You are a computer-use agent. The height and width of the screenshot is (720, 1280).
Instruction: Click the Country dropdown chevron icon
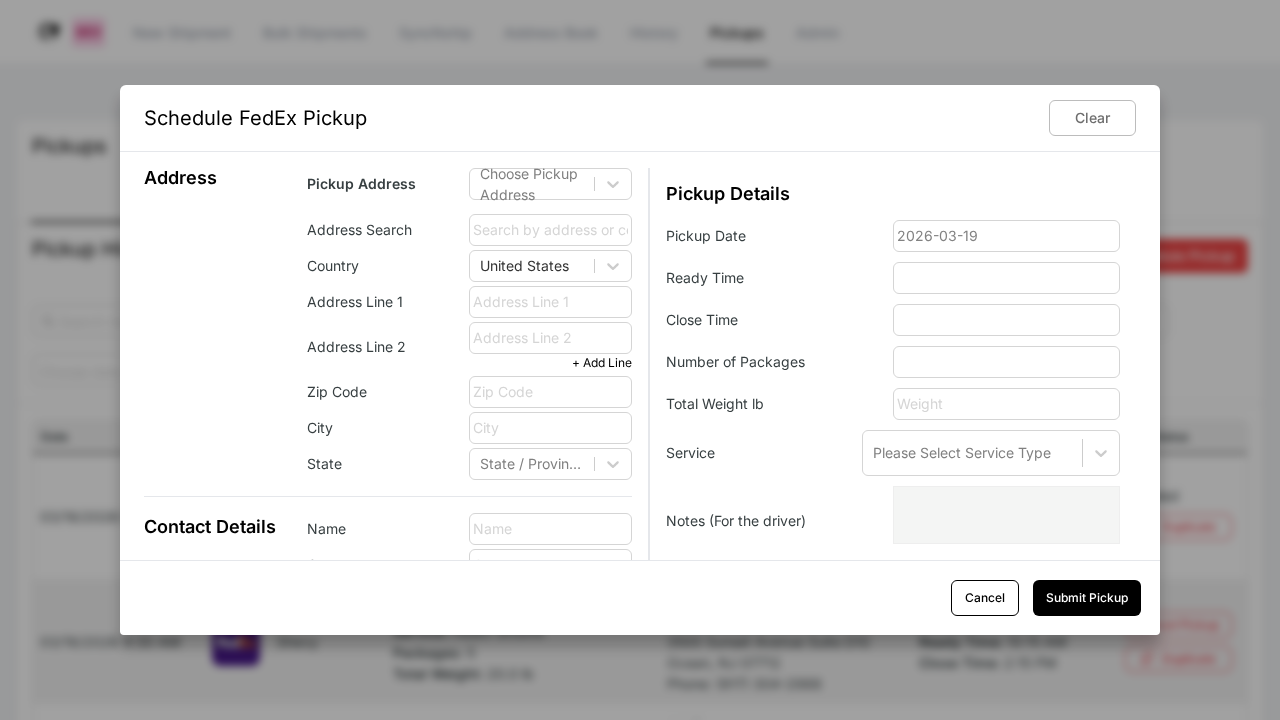(x=613, y=266)
